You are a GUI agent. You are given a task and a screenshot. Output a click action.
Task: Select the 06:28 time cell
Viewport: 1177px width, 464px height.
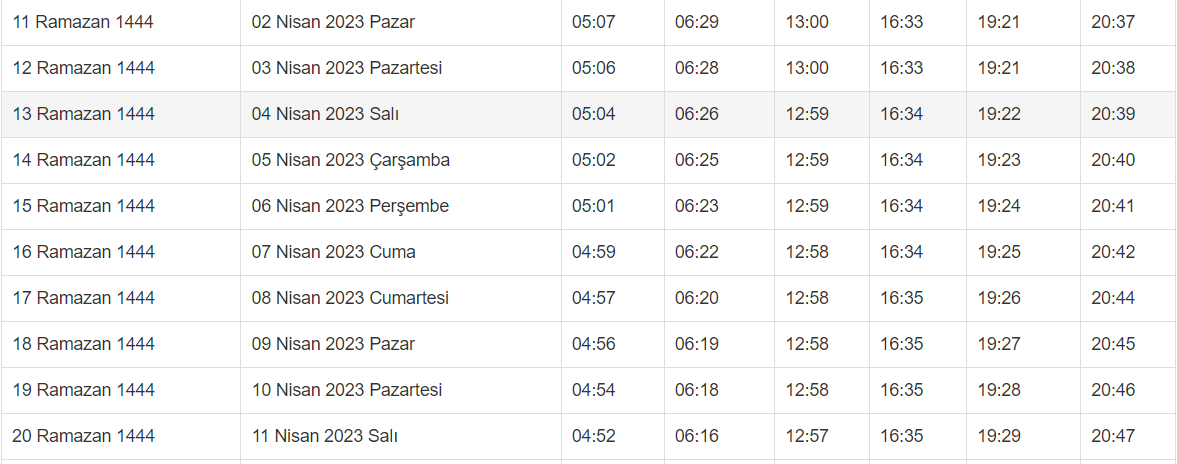(x=697, y=68)
